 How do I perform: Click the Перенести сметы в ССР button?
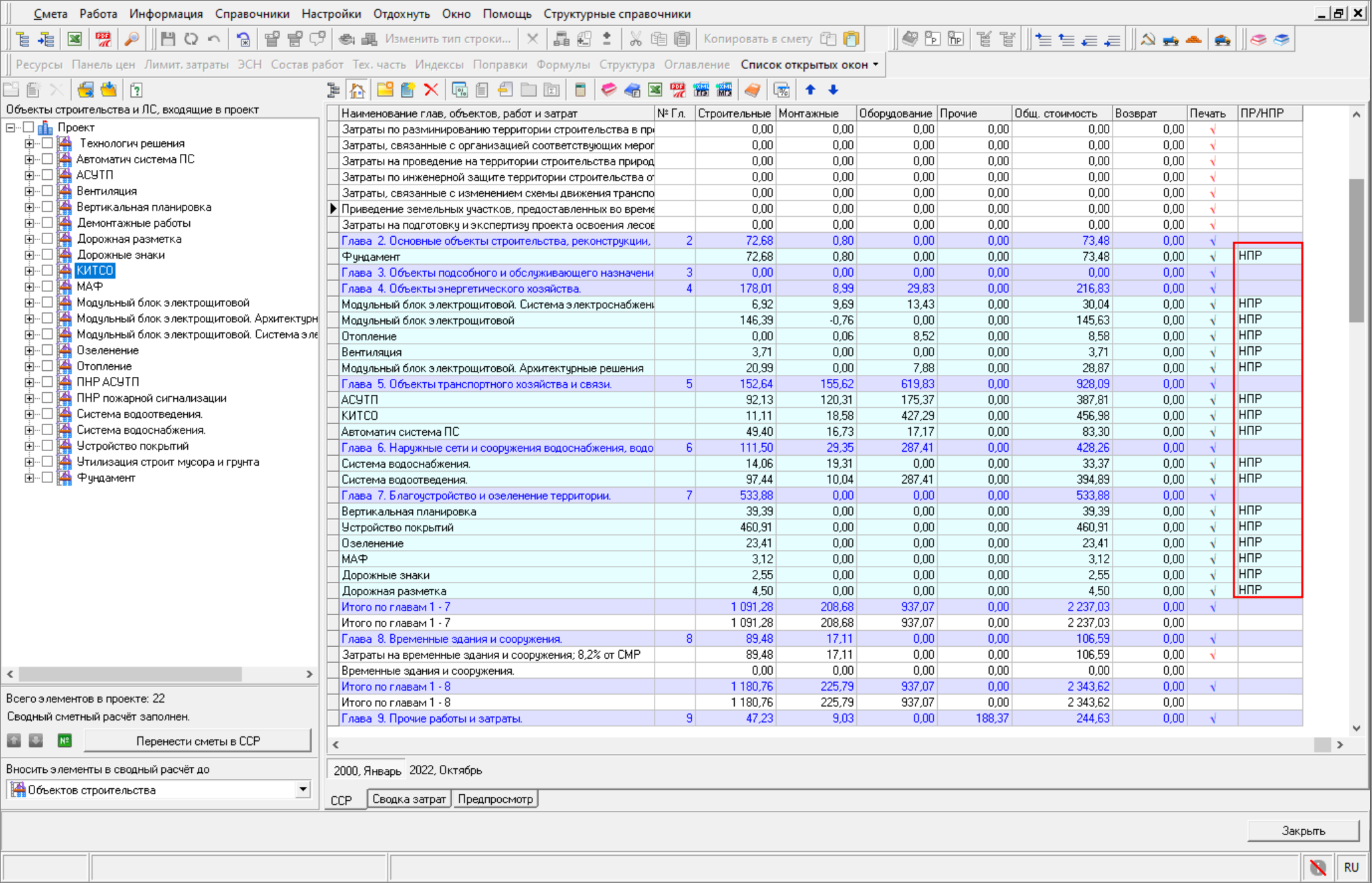pyautogui.click(x=198, y=741)
